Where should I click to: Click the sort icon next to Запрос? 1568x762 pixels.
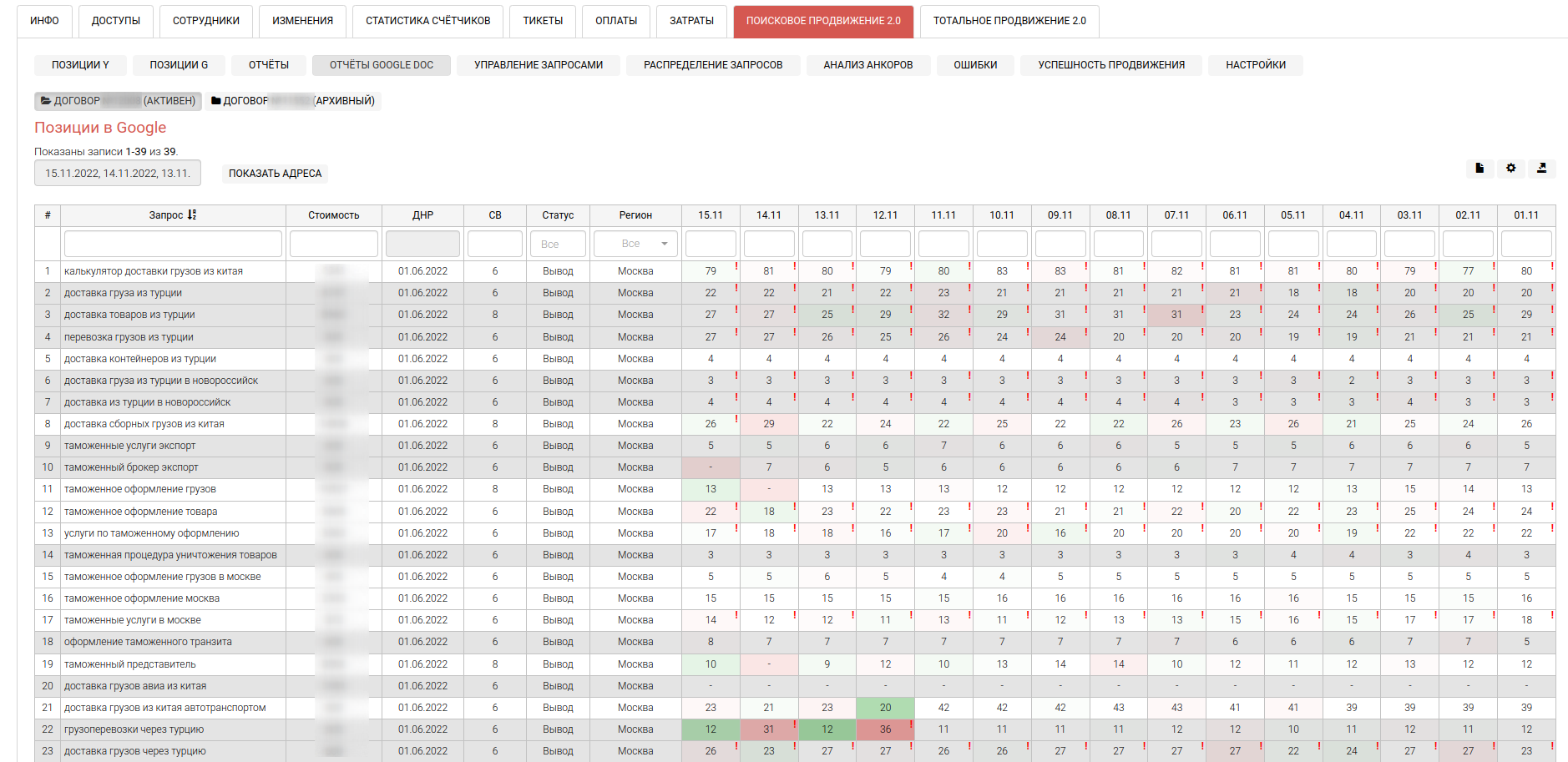click(192, 215)
